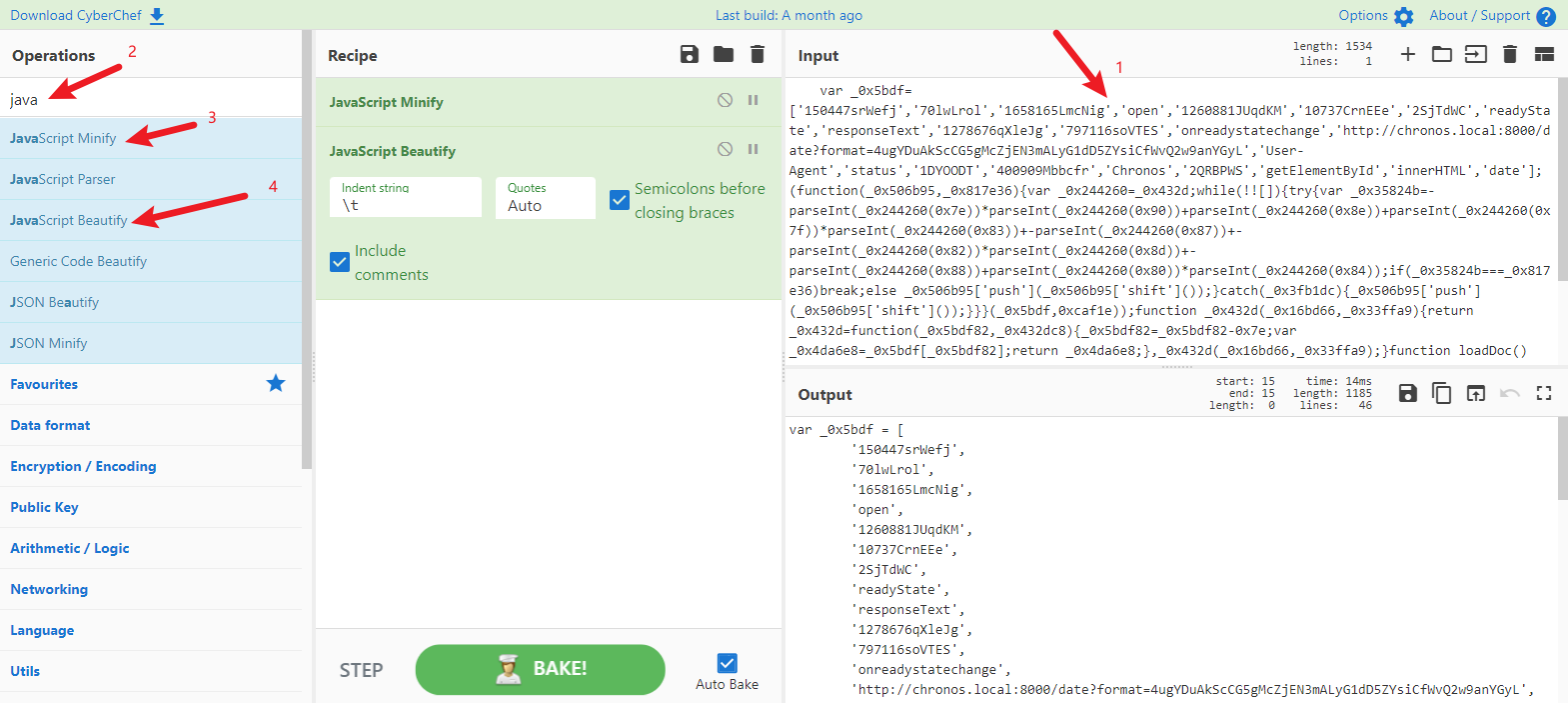
Task: Click the Favourites star icon
Action: tap(276, 383)
